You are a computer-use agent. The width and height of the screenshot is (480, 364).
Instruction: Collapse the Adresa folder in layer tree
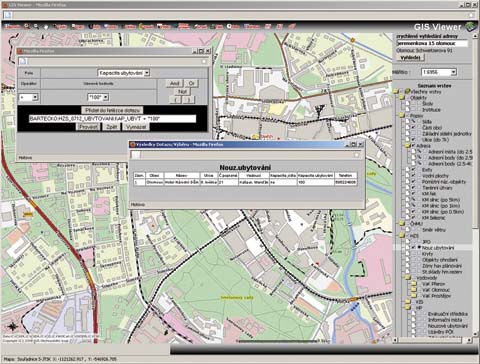click(x=408, y=146)
